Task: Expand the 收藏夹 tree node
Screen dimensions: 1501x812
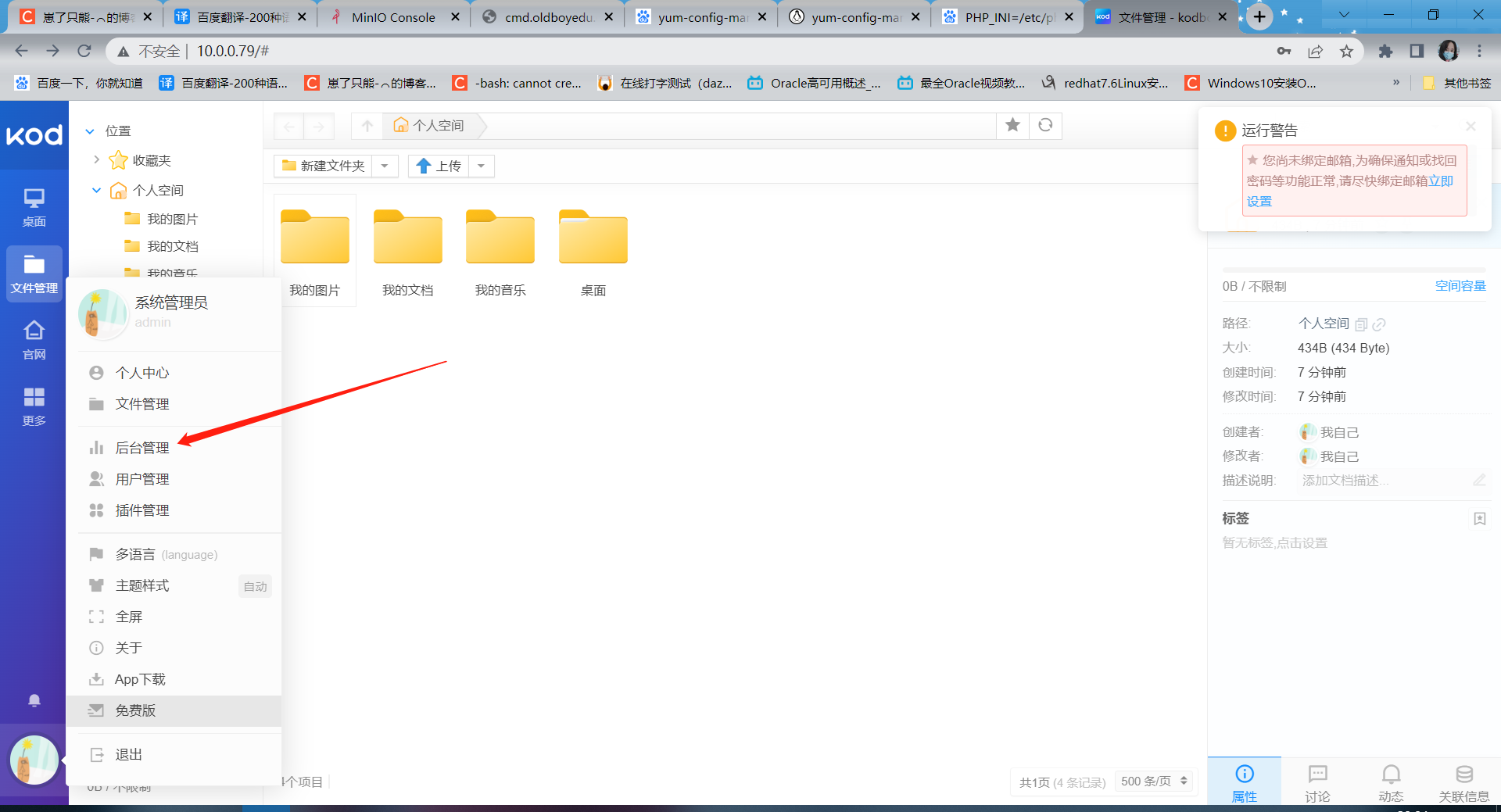Action: [x=96, y=159]
